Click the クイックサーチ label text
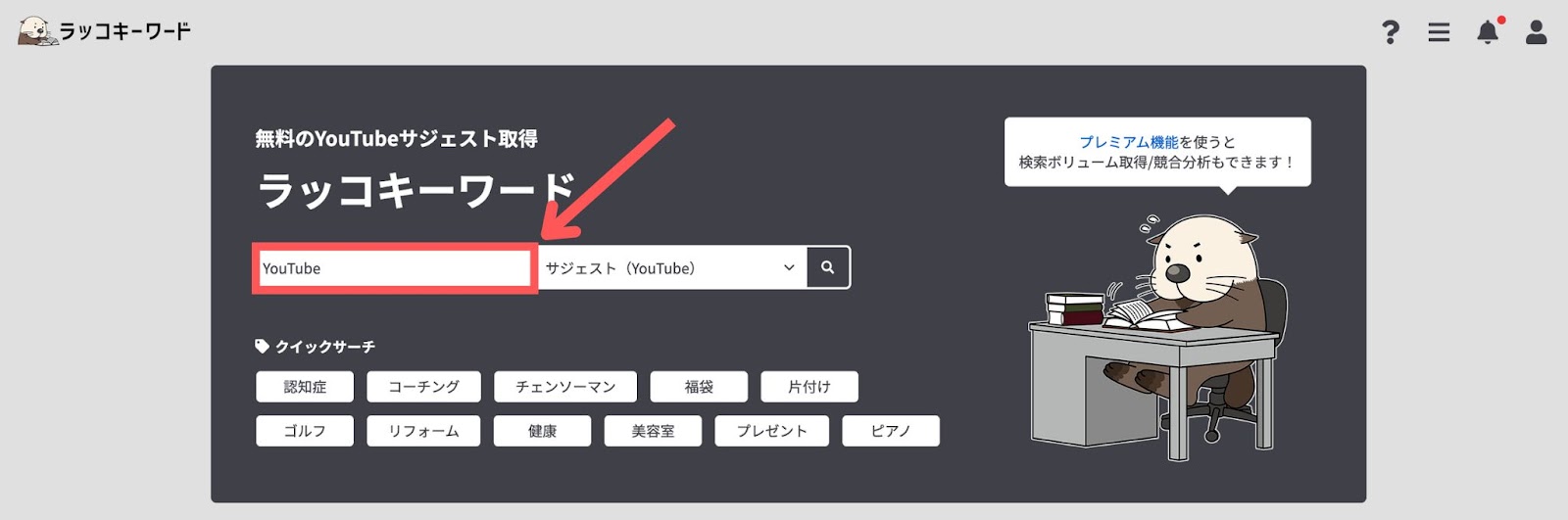Viewport: 1568px width, 520px height. point(324,347)
